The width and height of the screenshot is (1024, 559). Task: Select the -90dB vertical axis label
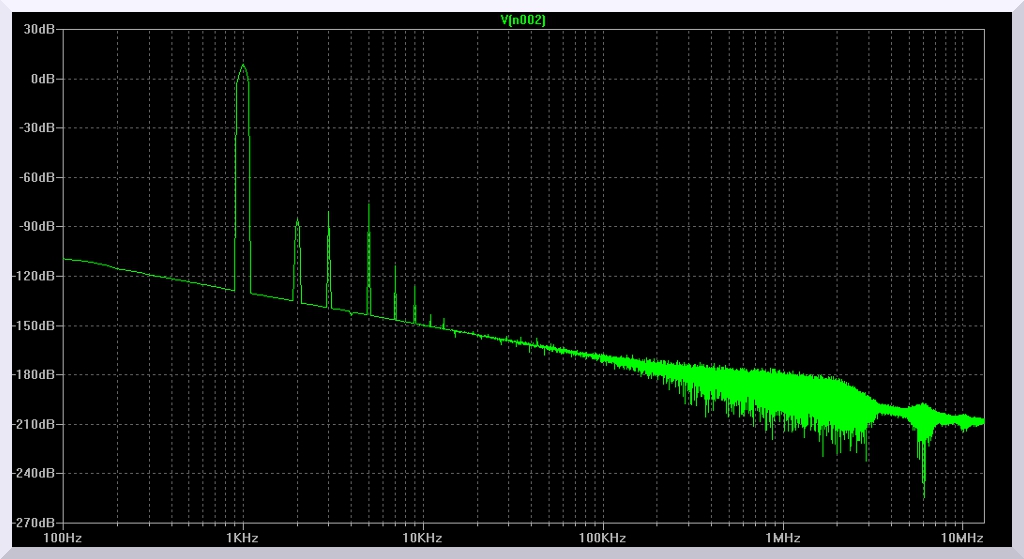(38, 227)
